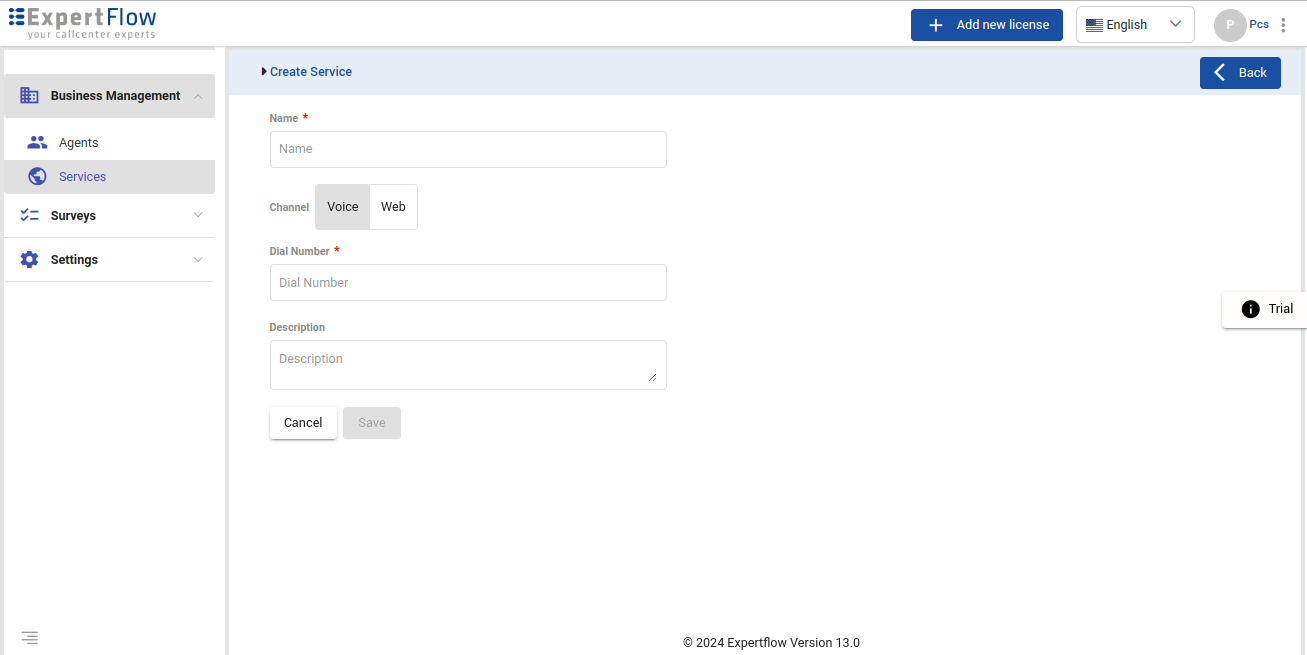The height and width of the screenshot is (655, 1307).
Task: Open the Agents menu item
Action: coord(79,143)
